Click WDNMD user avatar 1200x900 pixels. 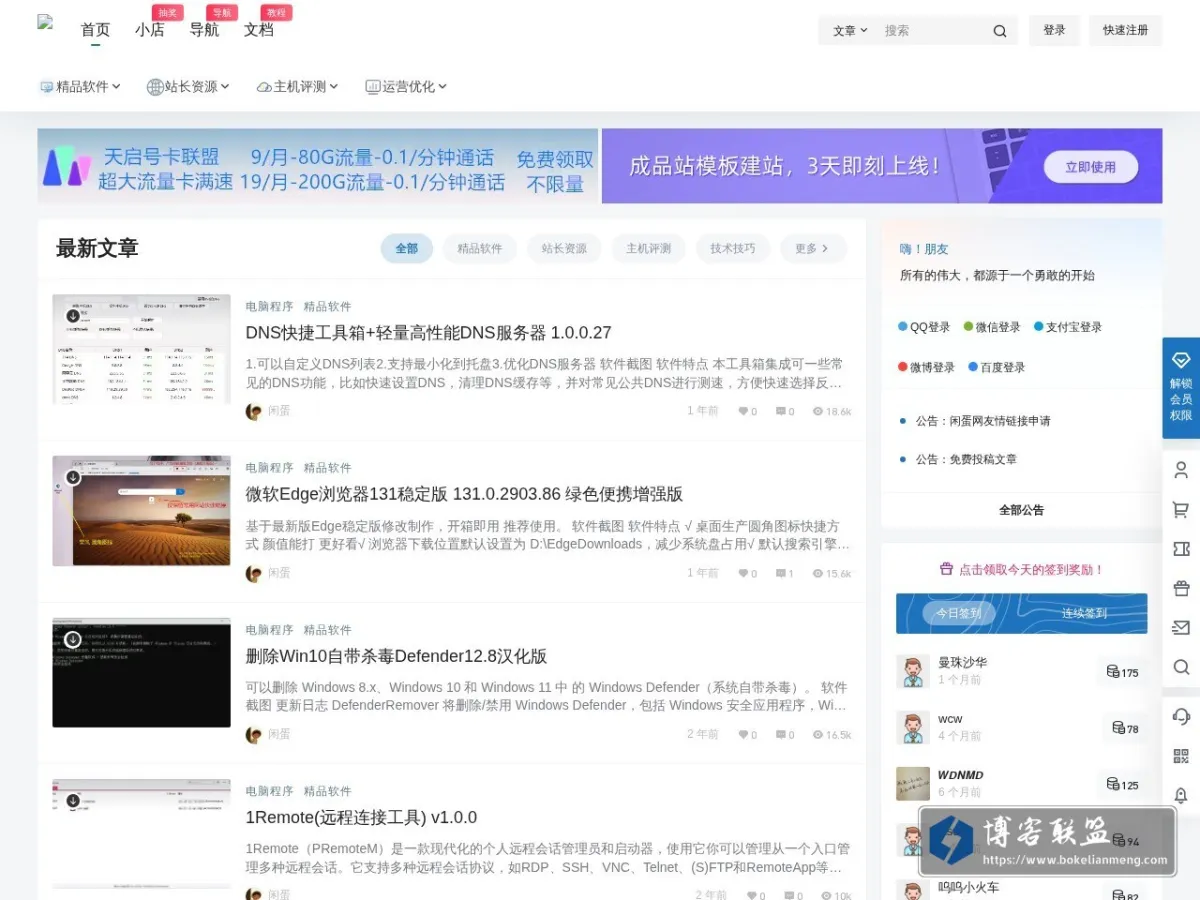pyautogui.click(x=913, y=783)
